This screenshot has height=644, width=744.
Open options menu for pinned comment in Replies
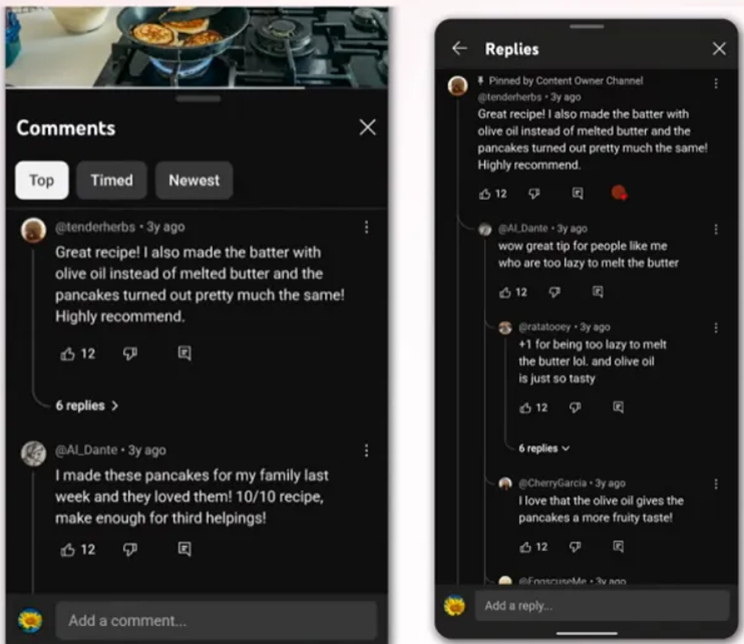pyautogui.click(x=716, y=84)
